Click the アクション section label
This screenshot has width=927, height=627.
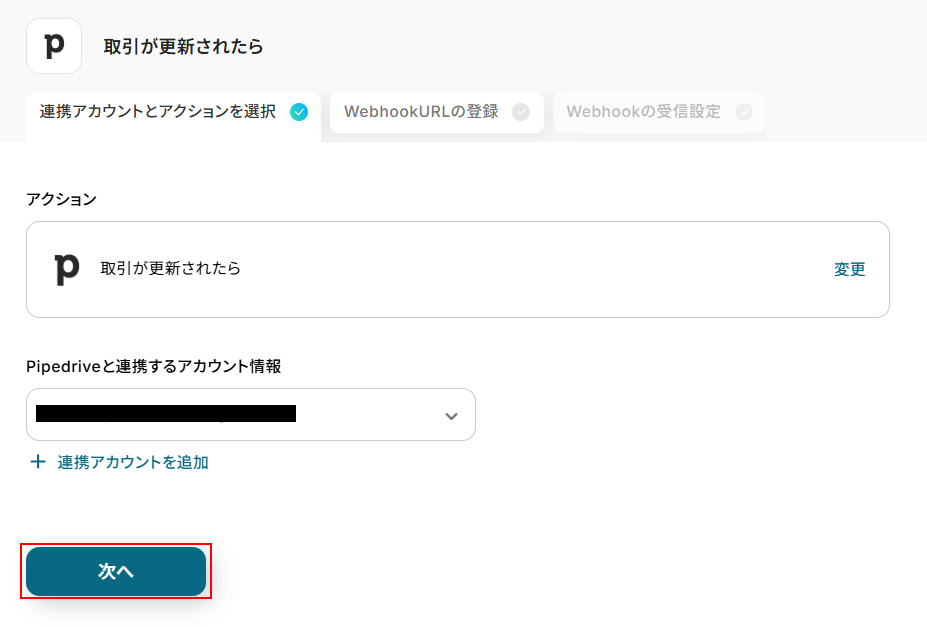pyautogui.click(x=61, y=199)
